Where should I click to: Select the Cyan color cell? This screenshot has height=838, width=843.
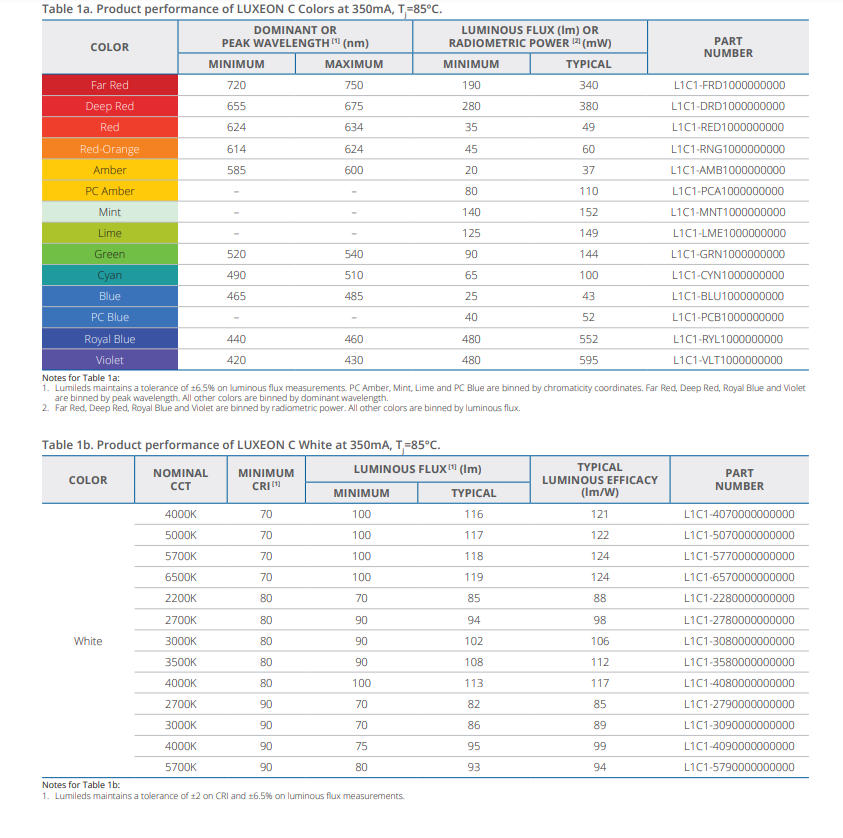pos(110,275)
